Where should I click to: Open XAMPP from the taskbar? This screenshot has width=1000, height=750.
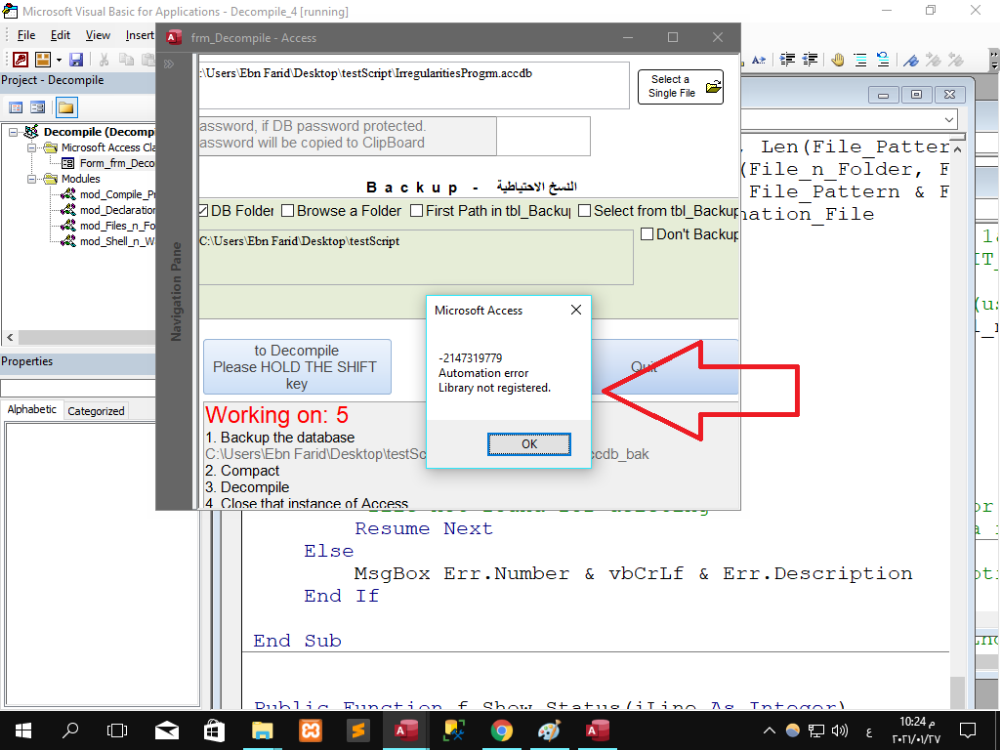point(311,730)
